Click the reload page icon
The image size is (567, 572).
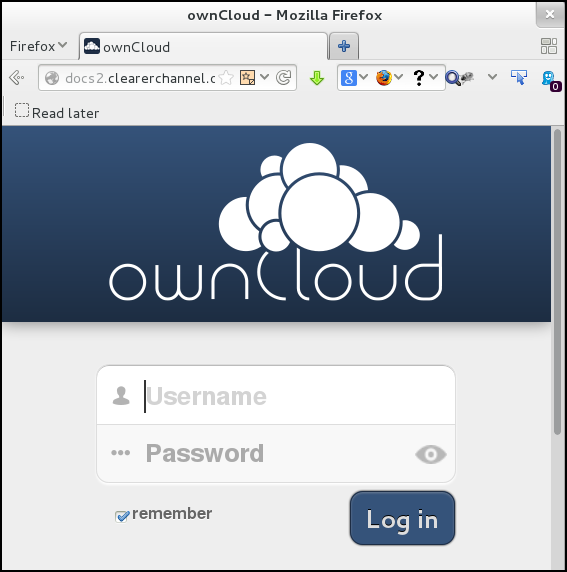[284, 77]
